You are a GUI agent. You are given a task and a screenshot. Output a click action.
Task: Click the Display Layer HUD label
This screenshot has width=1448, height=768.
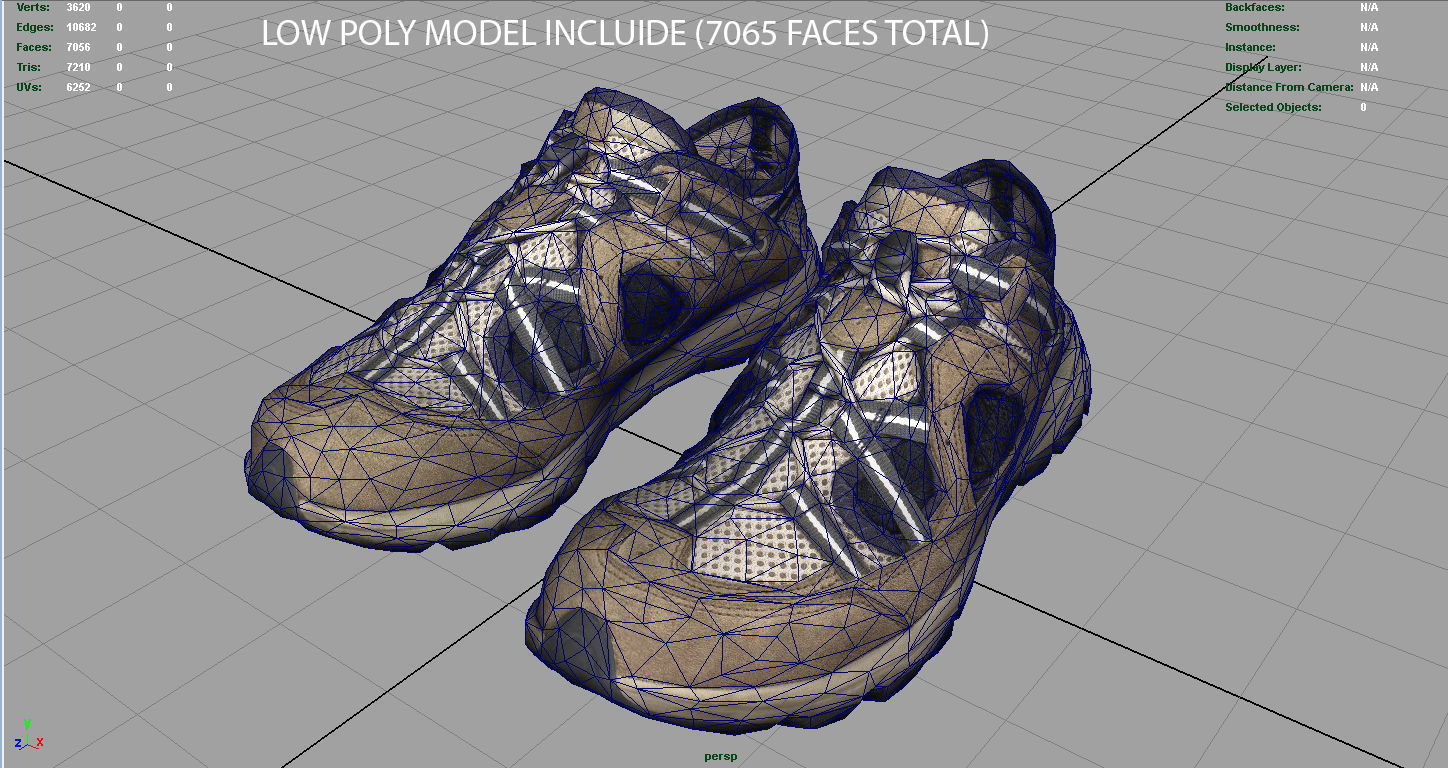pyautogui.click(x=1263, y=67)
